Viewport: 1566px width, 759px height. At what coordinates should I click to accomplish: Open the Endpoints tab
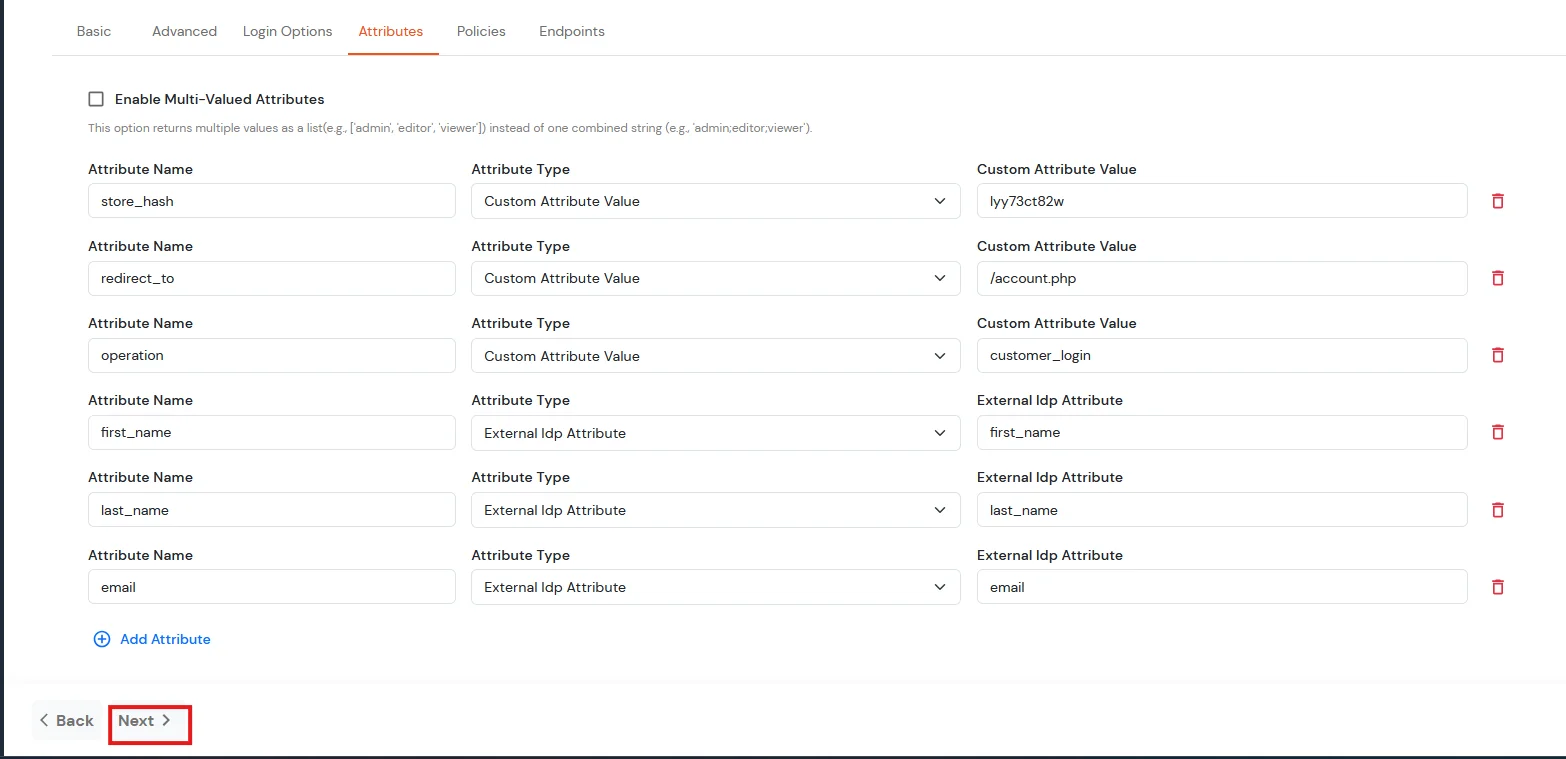571,31
